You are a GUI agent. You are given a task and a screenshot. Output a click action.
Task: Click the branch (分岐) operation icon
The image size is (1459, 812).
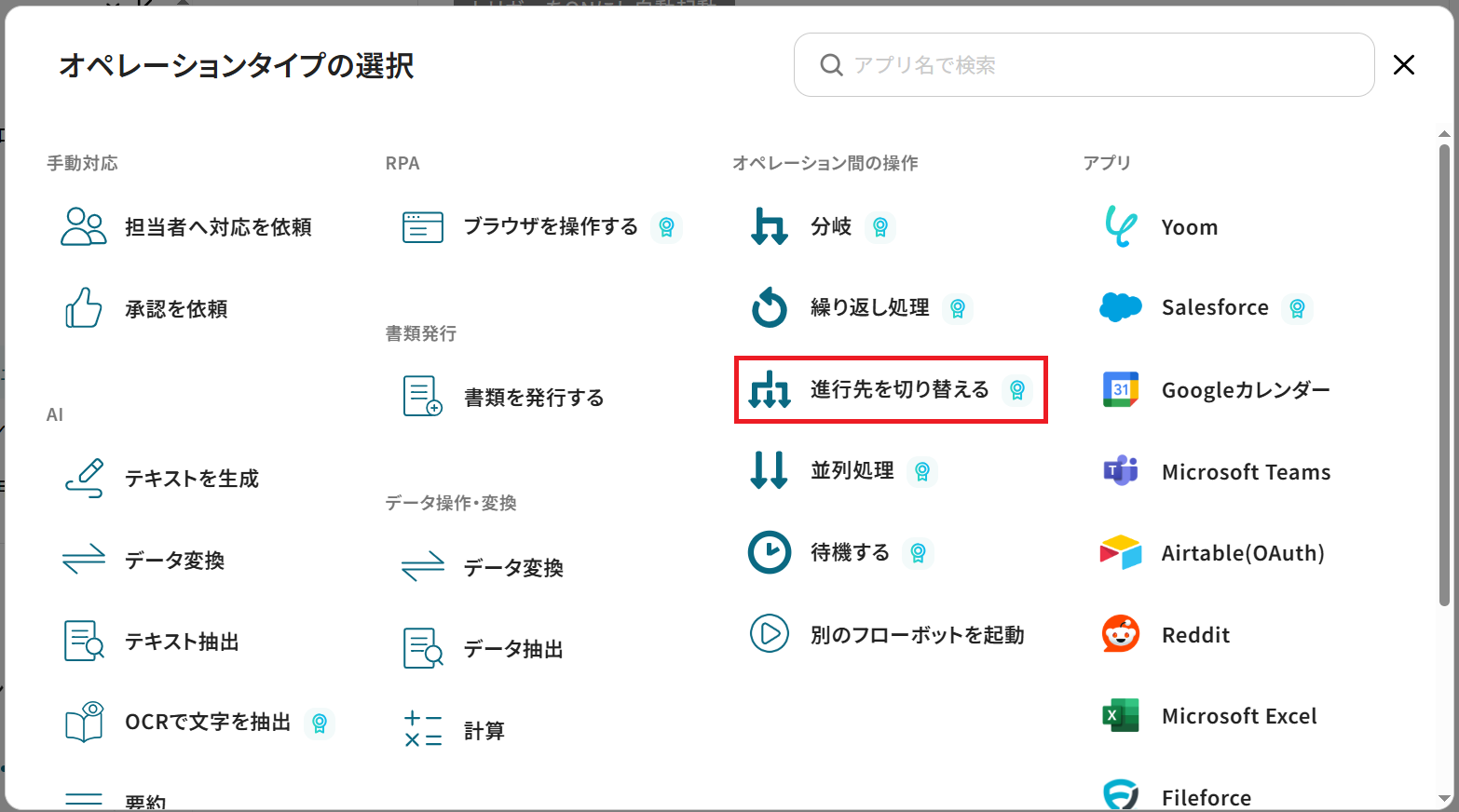point(769,226)
